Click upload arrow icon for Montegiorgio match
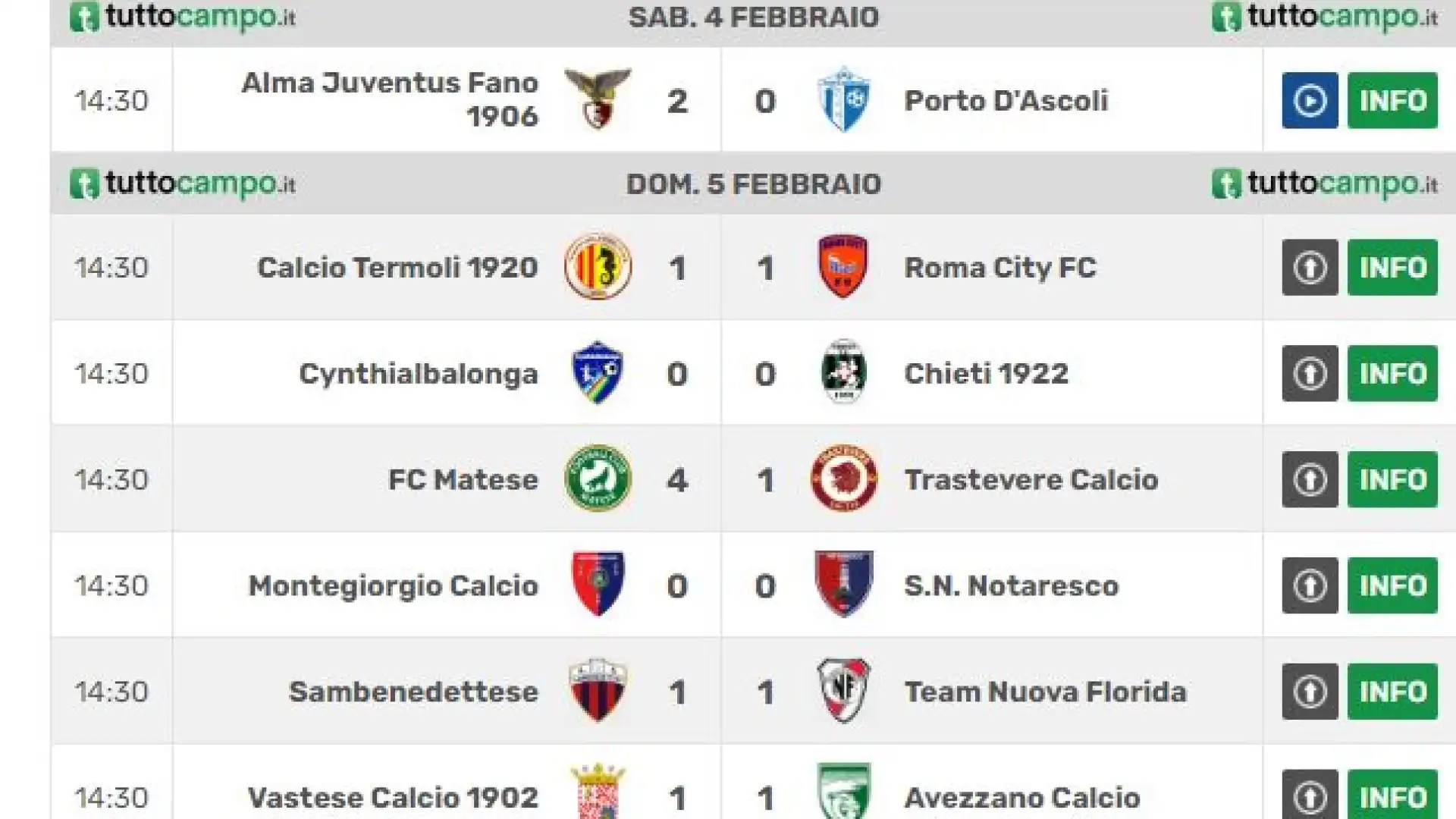This screenshot has height=819, width=1456. click(x=1310, y=585)
